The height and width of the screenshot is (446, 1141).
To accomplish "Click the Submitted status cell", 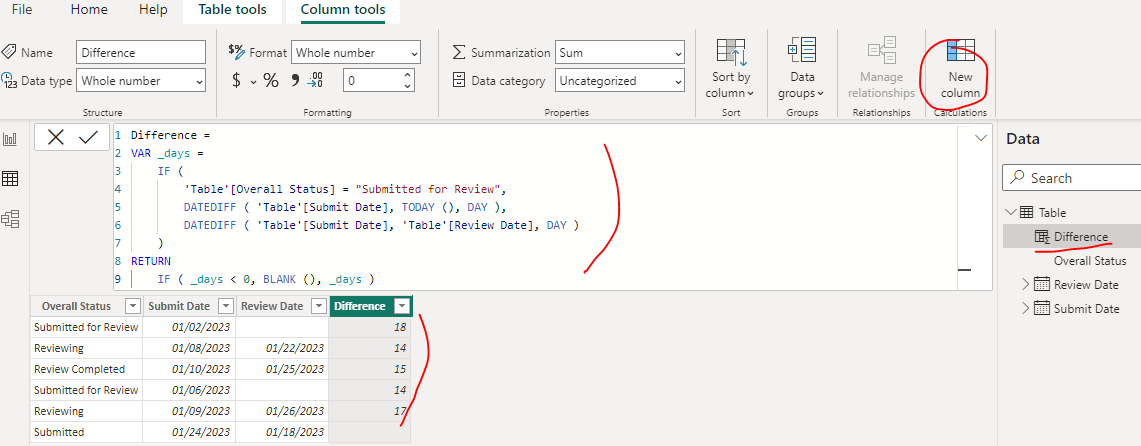I will [x=86, y=432].
